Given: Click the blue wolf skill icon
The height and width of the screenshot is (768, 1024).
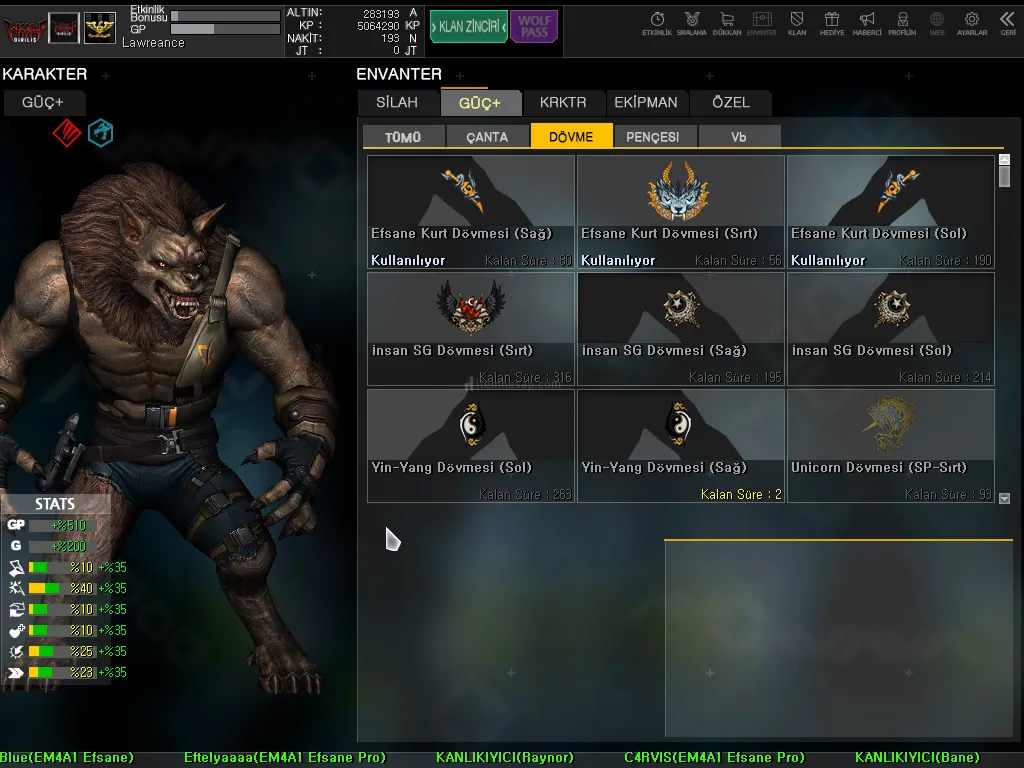Looking at the screenshot, I should (x=100, y=132).
